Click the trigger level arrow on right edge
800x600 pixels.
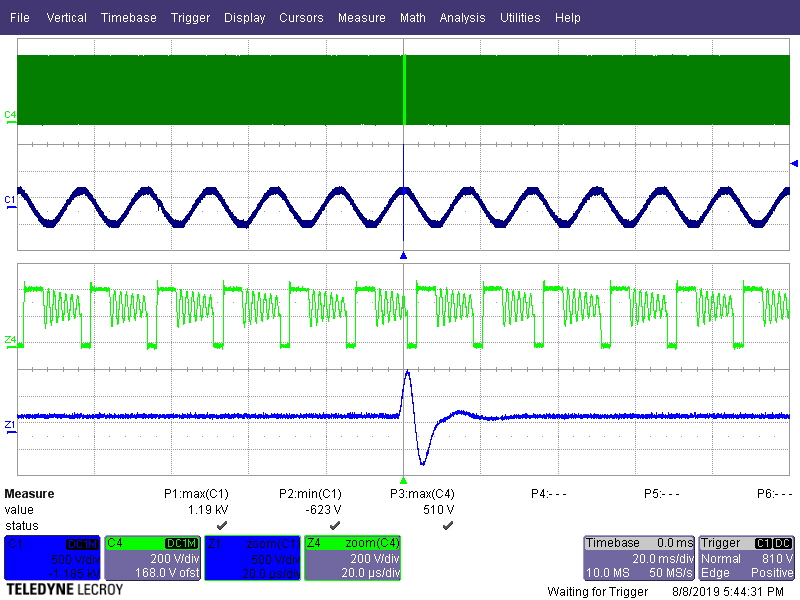793,165
